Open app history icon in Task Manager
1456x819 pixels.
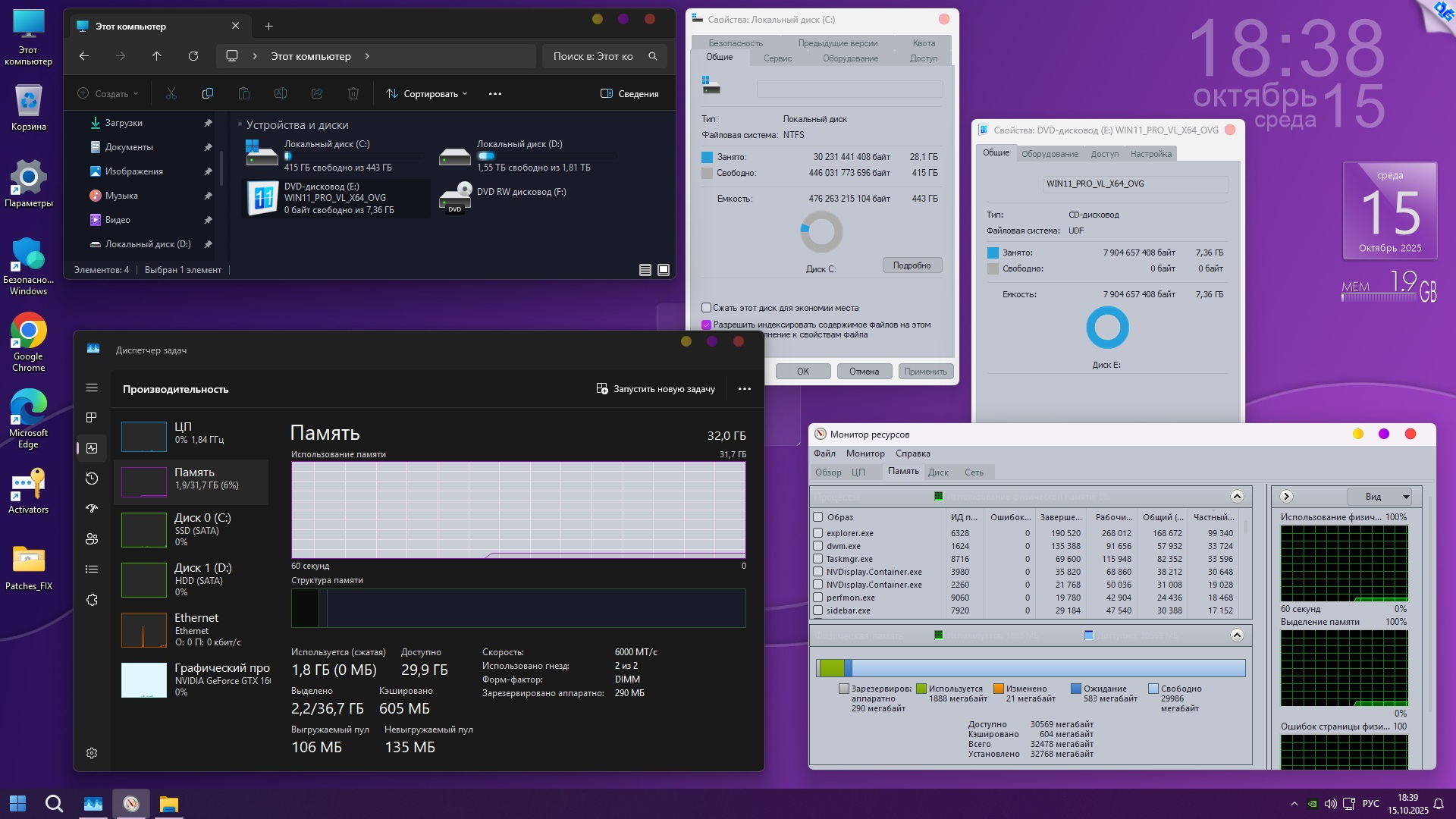92,479
